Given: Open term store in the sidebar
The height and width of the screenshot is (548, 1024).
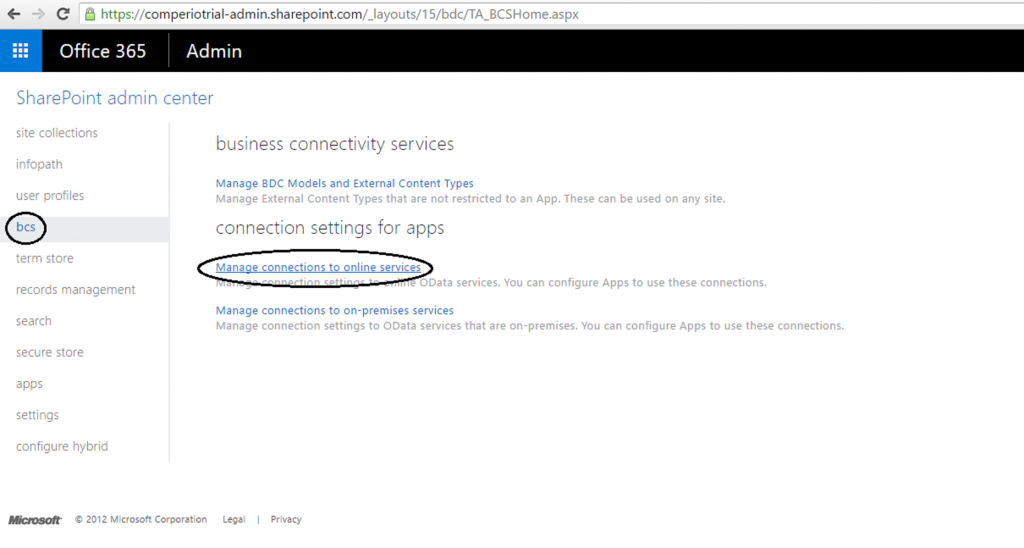Looking at the screenshot, I should pyautogui.click(x=44, y=258).
